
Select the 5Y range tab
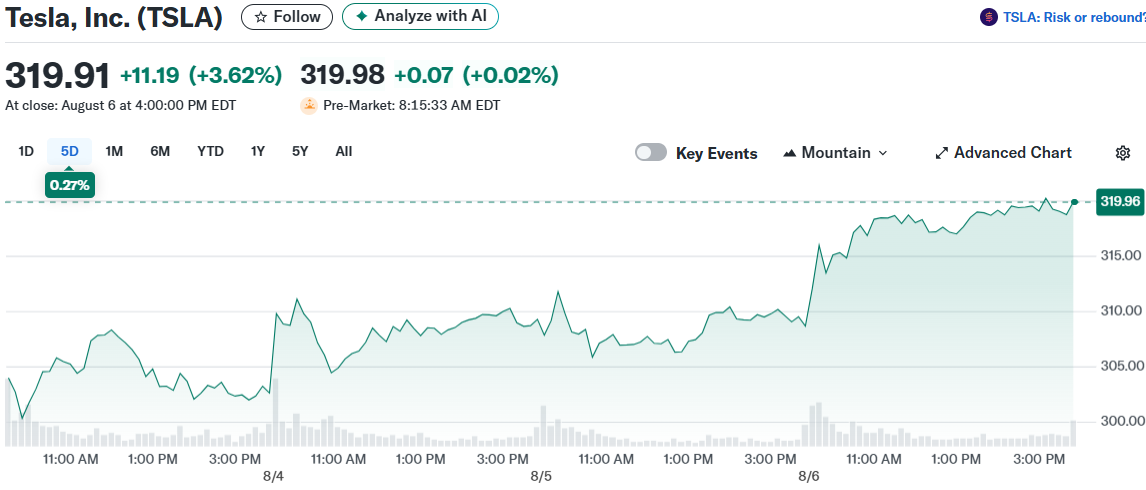pos(300,151)
